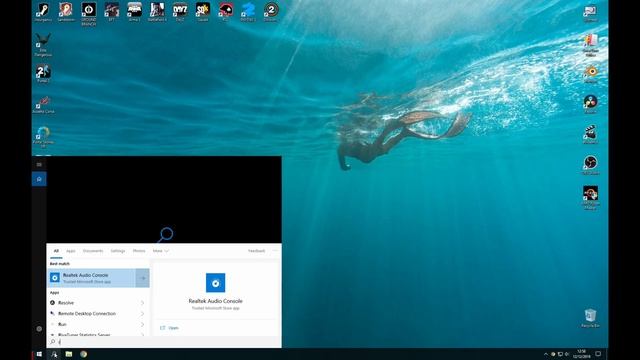Expand the arrow next to Run
The image size is (640, 360).
click(x=142, y=324)
